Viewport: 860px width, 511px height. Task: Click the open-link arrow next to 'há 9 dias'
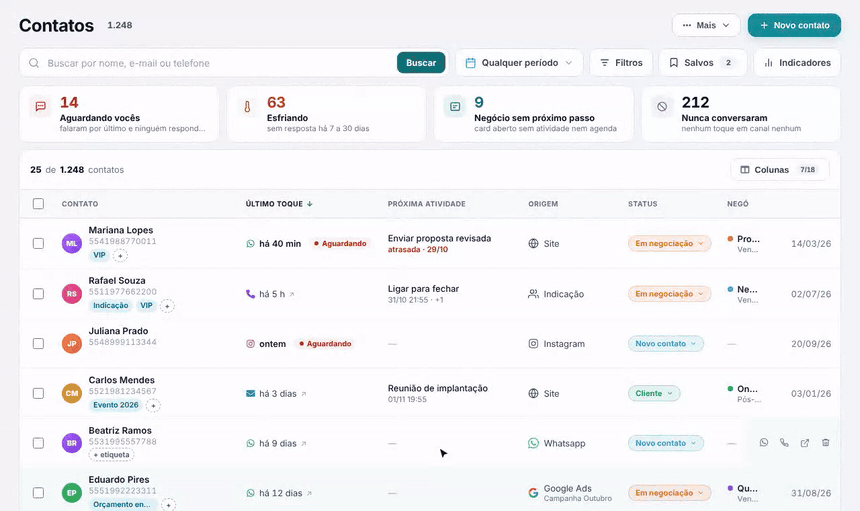[x=304, y=444]
